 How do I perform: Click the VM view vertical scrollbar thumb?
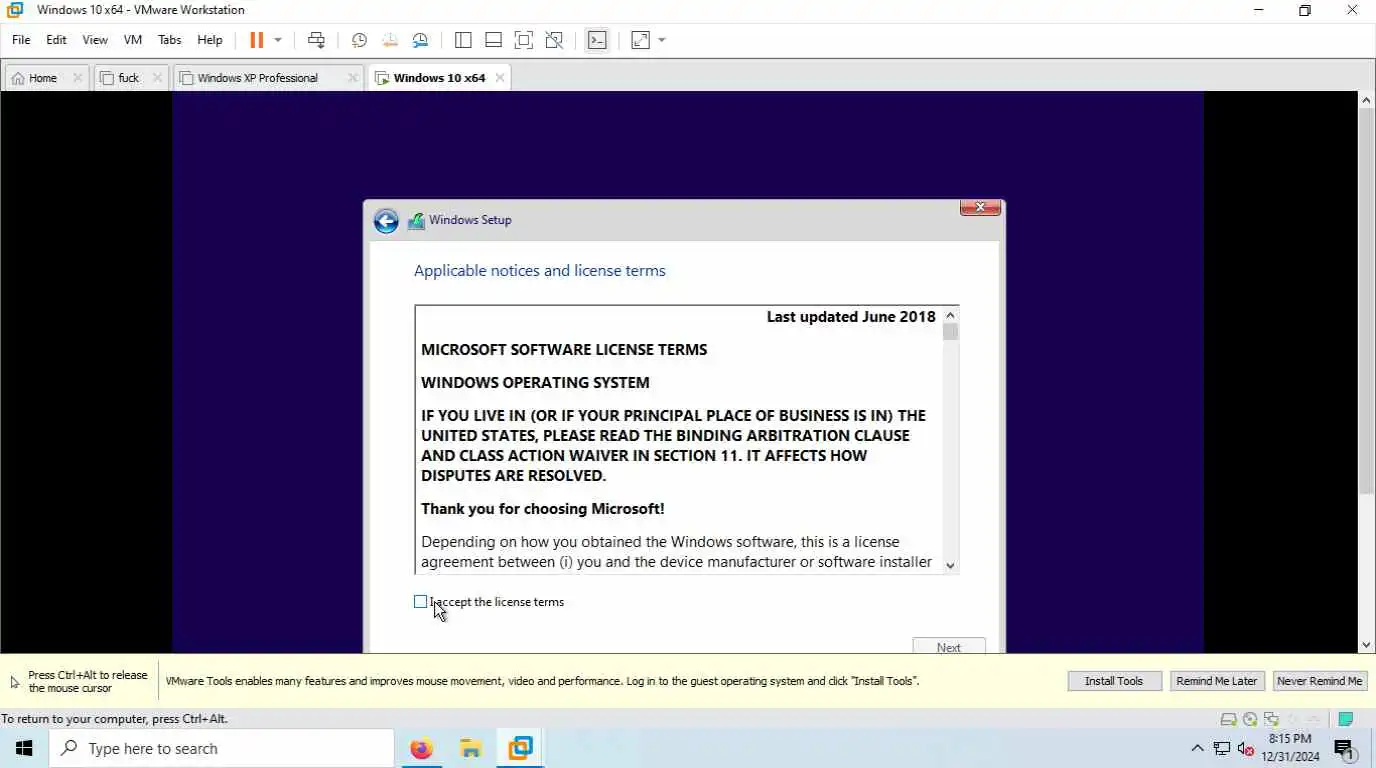1367,301
